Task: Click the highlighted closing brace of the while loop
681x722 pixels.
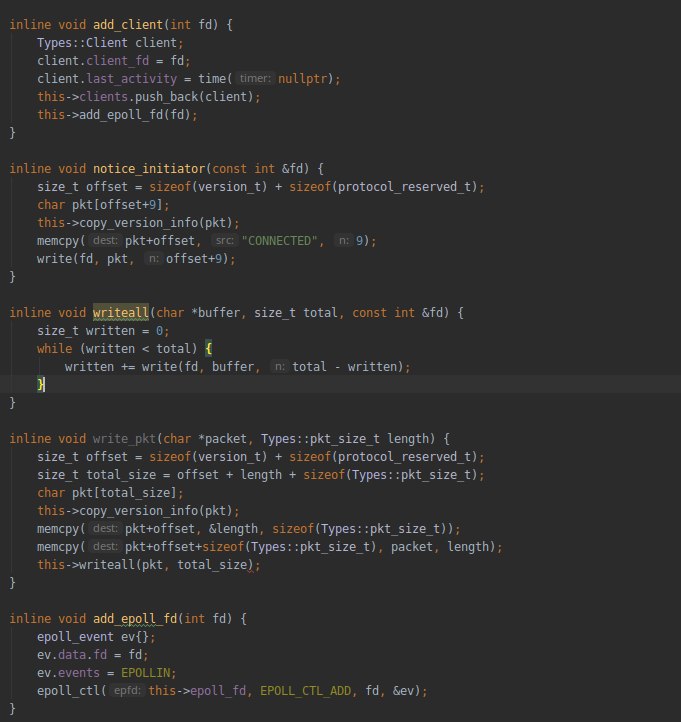Action: [41, 384]
